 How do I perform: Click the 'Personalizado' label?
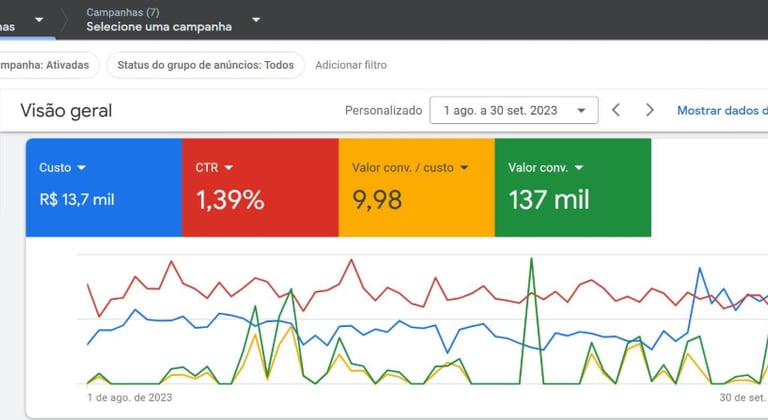click(384, 110)
